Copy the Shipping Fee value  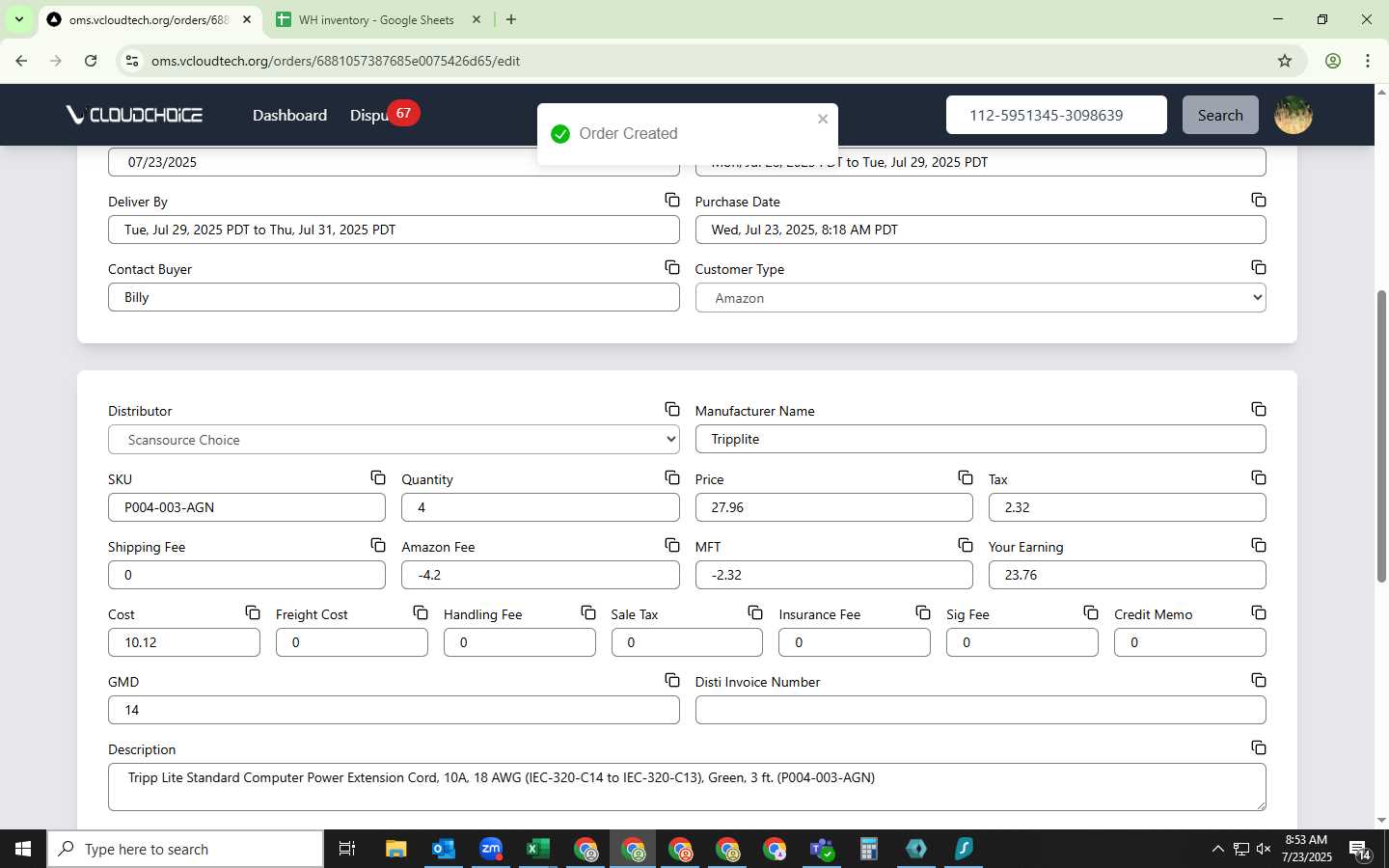378,545
